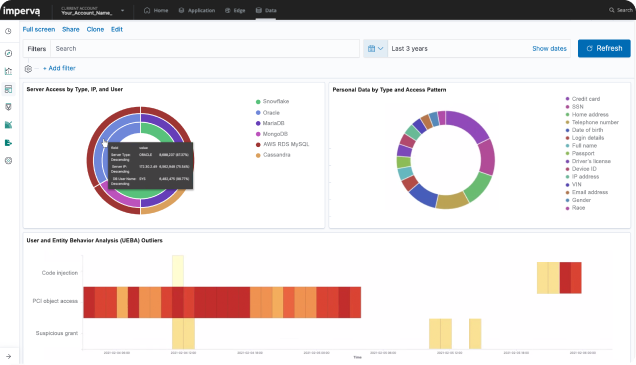Screen dimensions: 636x365
Task: Open the Management gear icon in sidebar
Action: coord(8,161)
